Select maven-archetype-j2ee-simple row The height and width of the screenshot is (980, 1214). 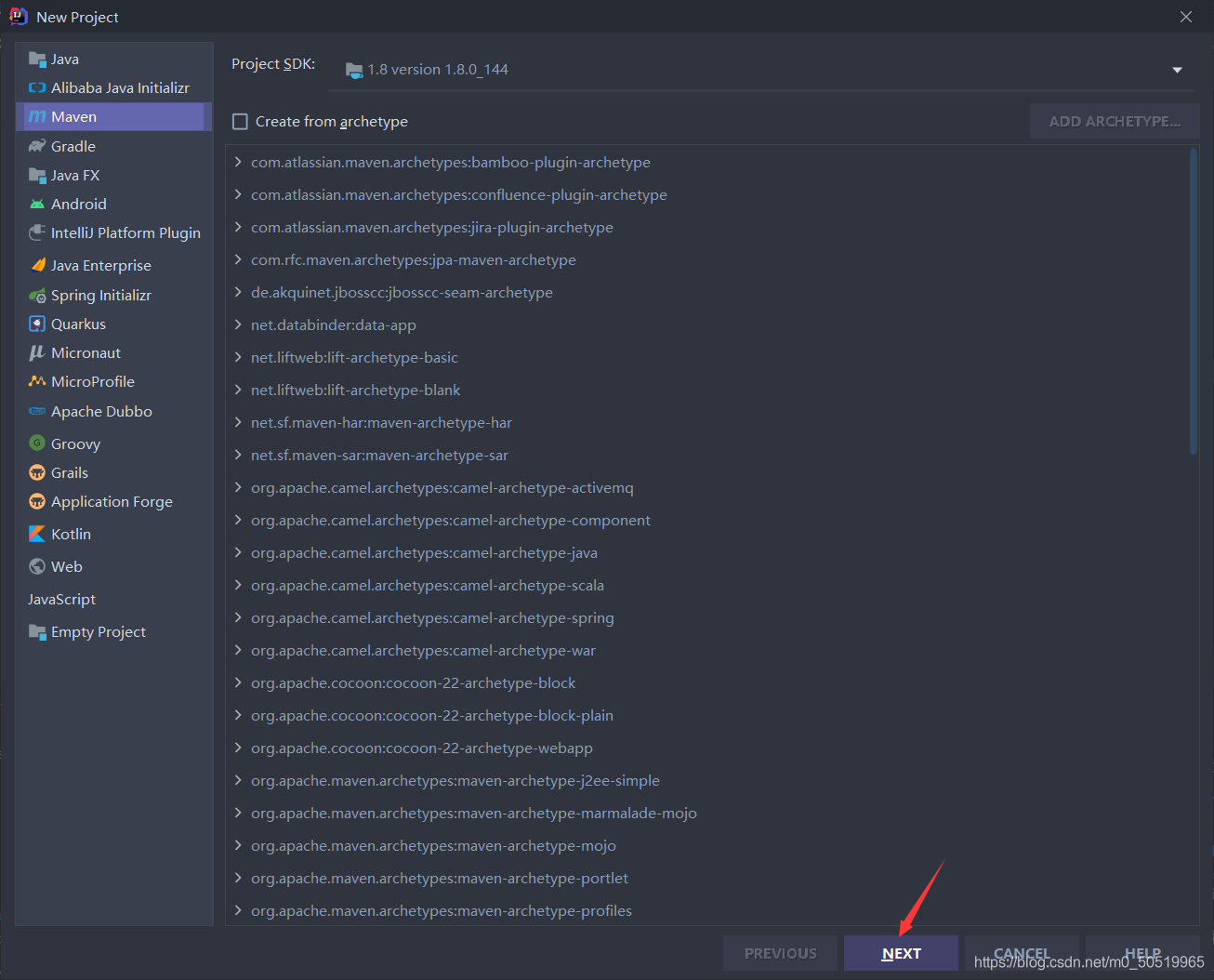711,780
